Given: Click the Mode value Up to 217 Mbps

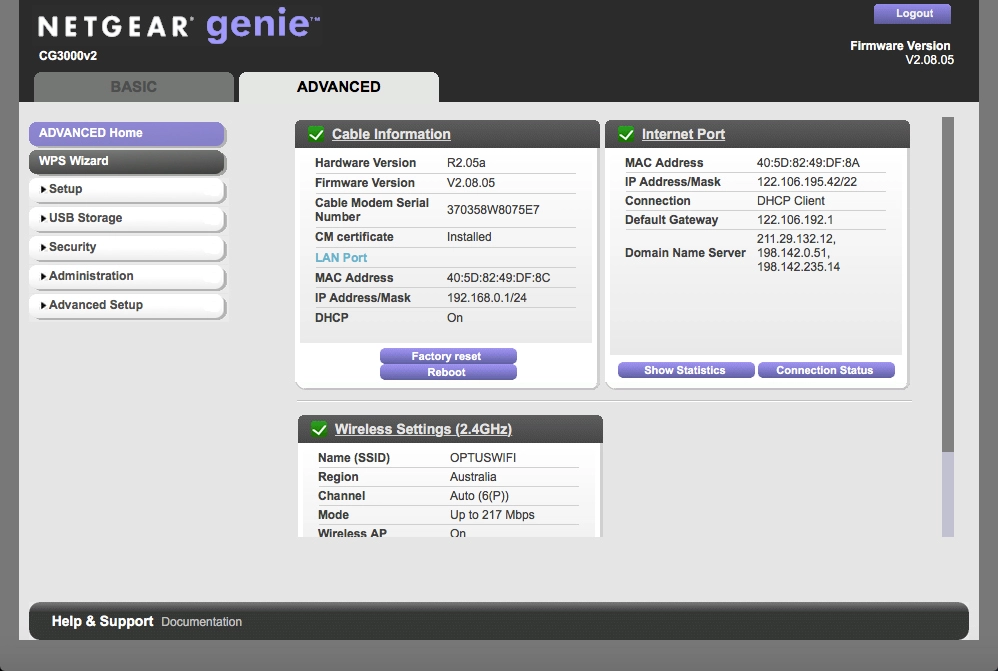Looking at the screenshot, I should click(492, 515).
